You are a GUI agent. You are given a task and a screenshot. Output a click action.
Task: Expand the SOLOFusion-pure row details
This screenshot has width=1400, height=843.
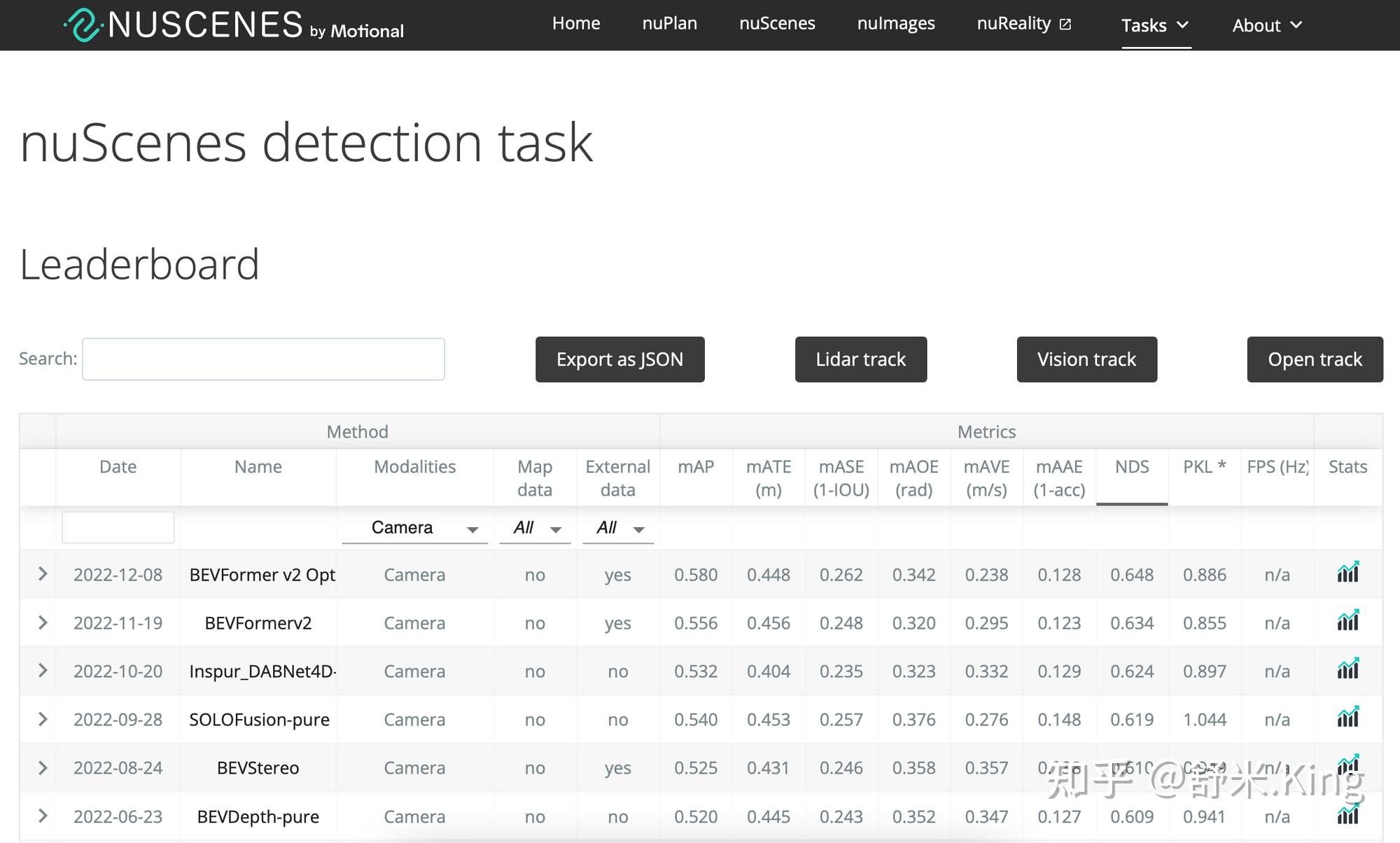[42, 719]
